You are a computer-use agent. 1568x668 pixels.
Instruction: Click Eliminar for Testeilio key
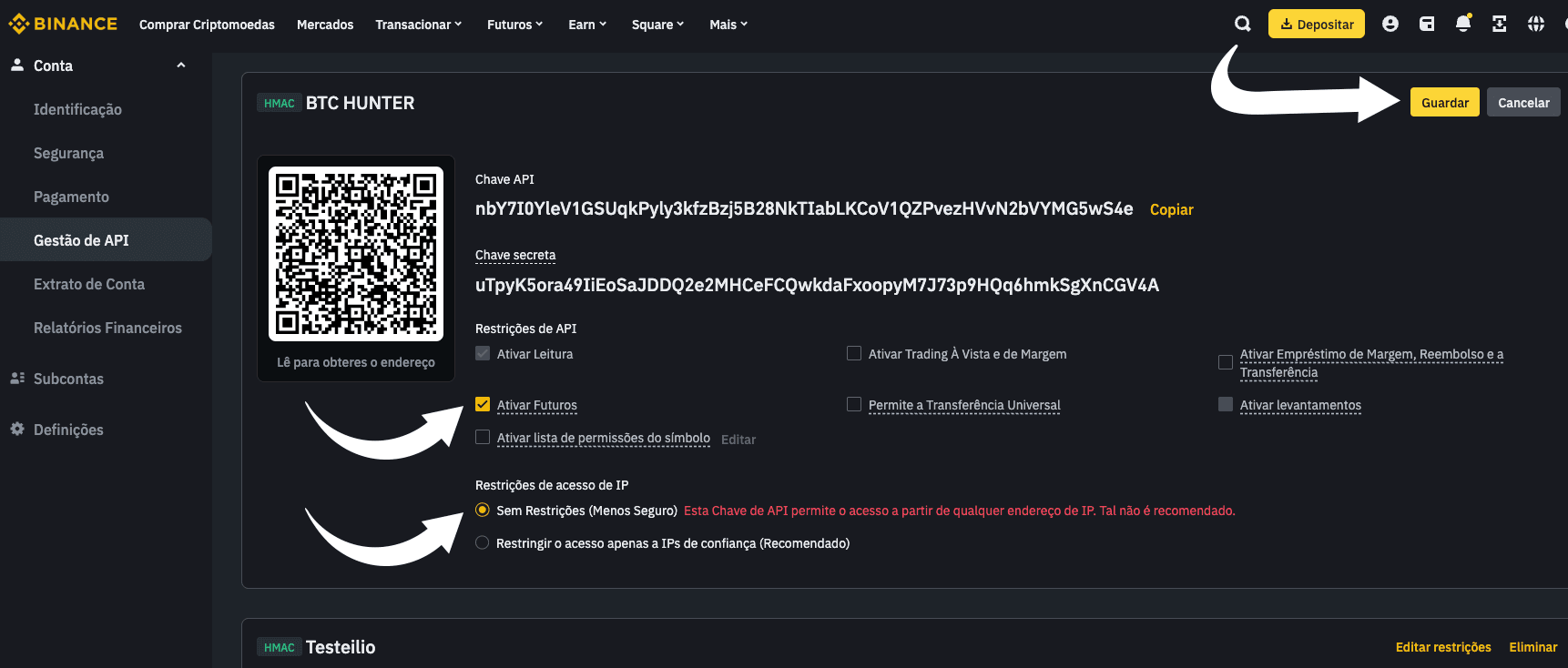(1533, 647)
